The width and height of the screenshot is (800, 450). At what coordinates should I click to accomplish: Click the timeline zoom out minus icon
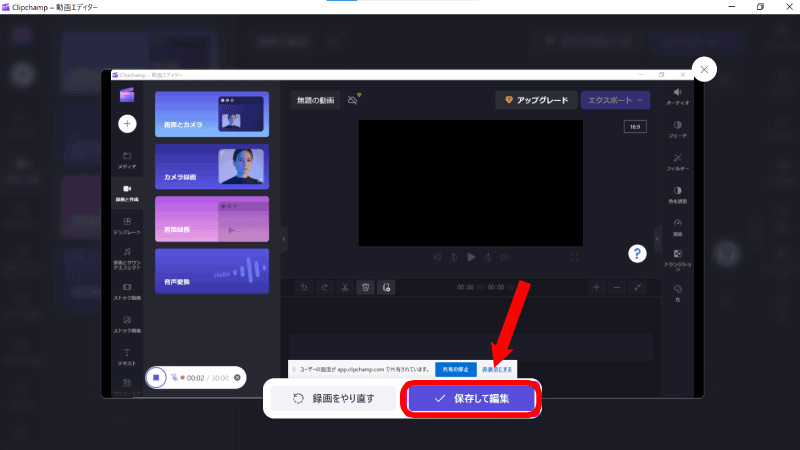point(617,287)
